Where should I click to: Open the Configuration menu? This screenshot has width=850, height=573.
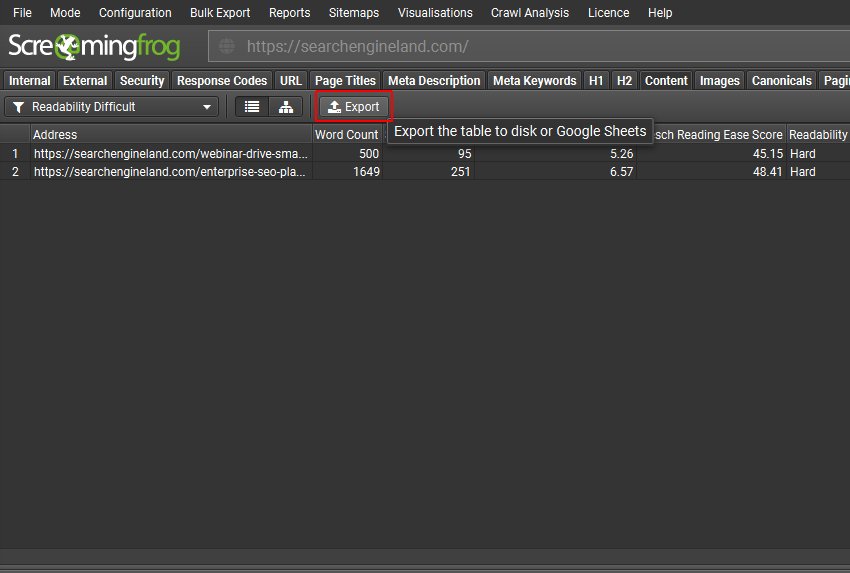135,12
